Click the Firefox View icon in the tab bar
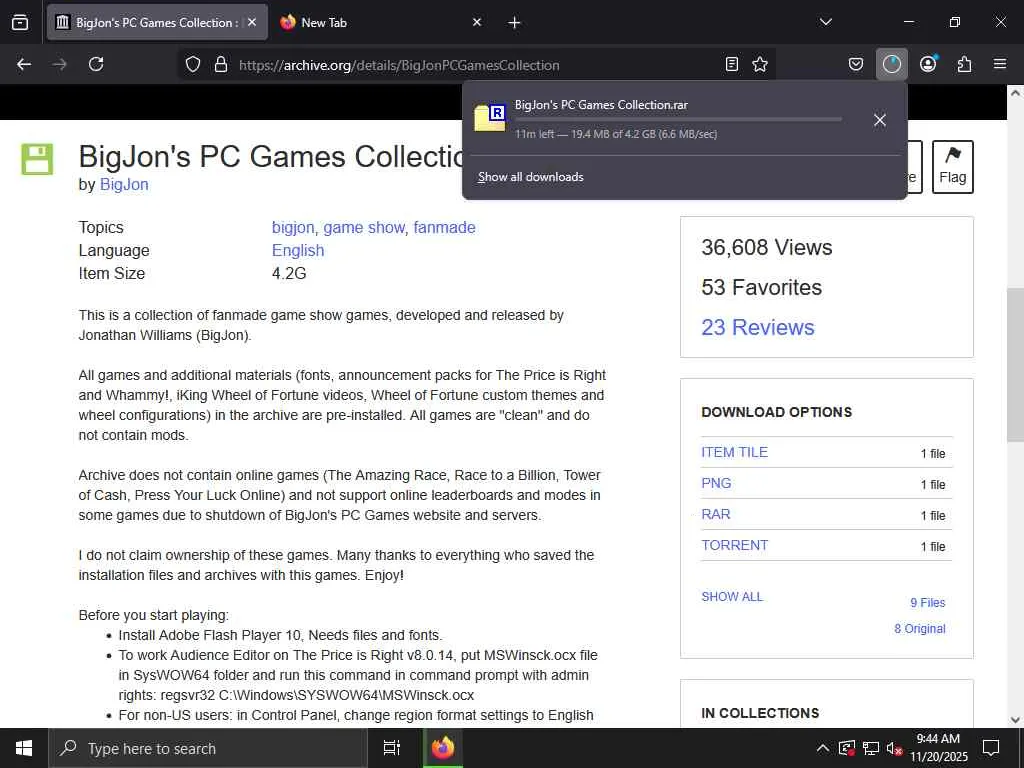The height and width of the screenshot is (768, 1024). coord(20,22)
